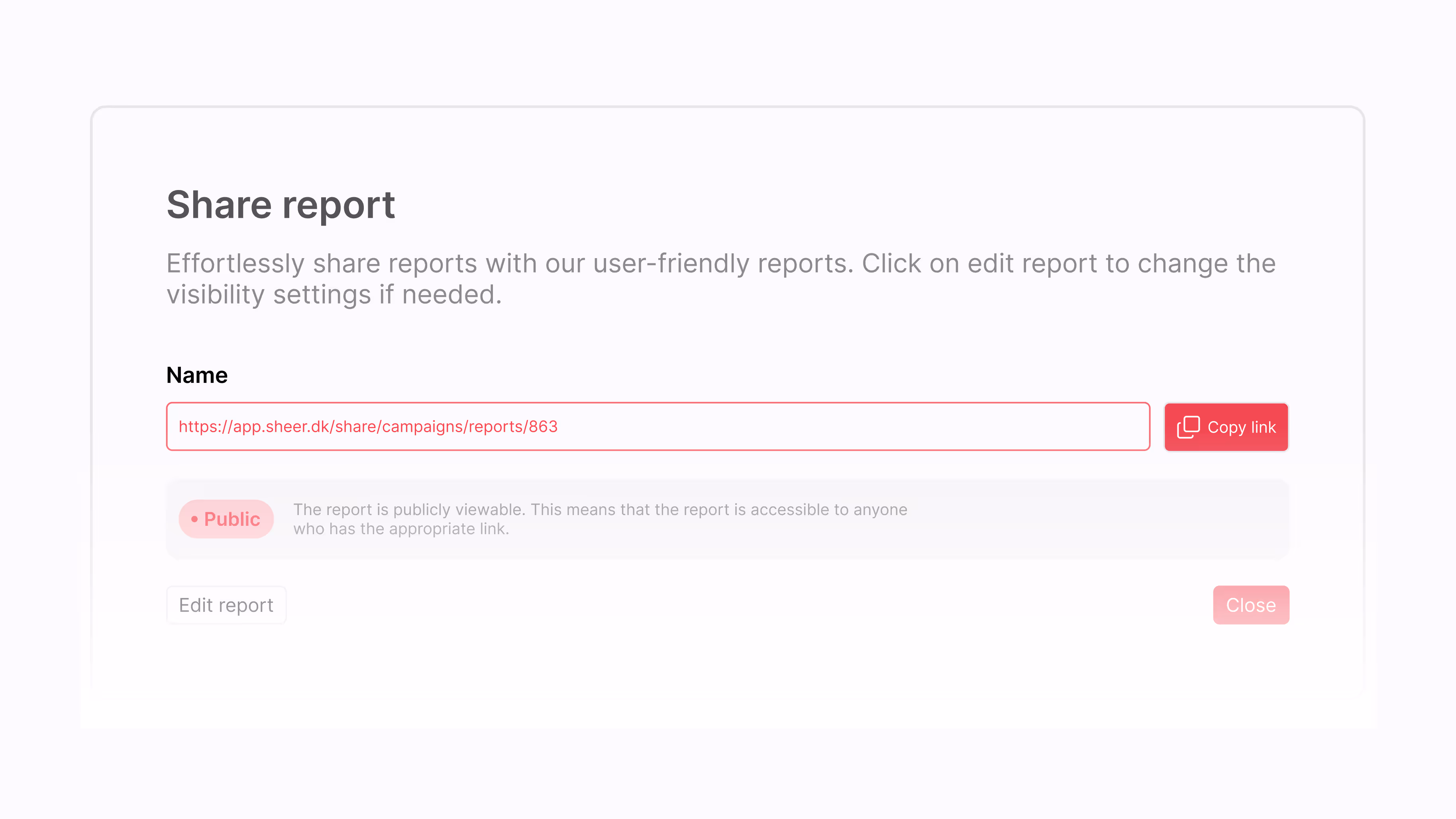The height and width of the screenshot is (819, 1456).
Task: Open edit report to change visibility settings
Action: [x=226, y=604]
